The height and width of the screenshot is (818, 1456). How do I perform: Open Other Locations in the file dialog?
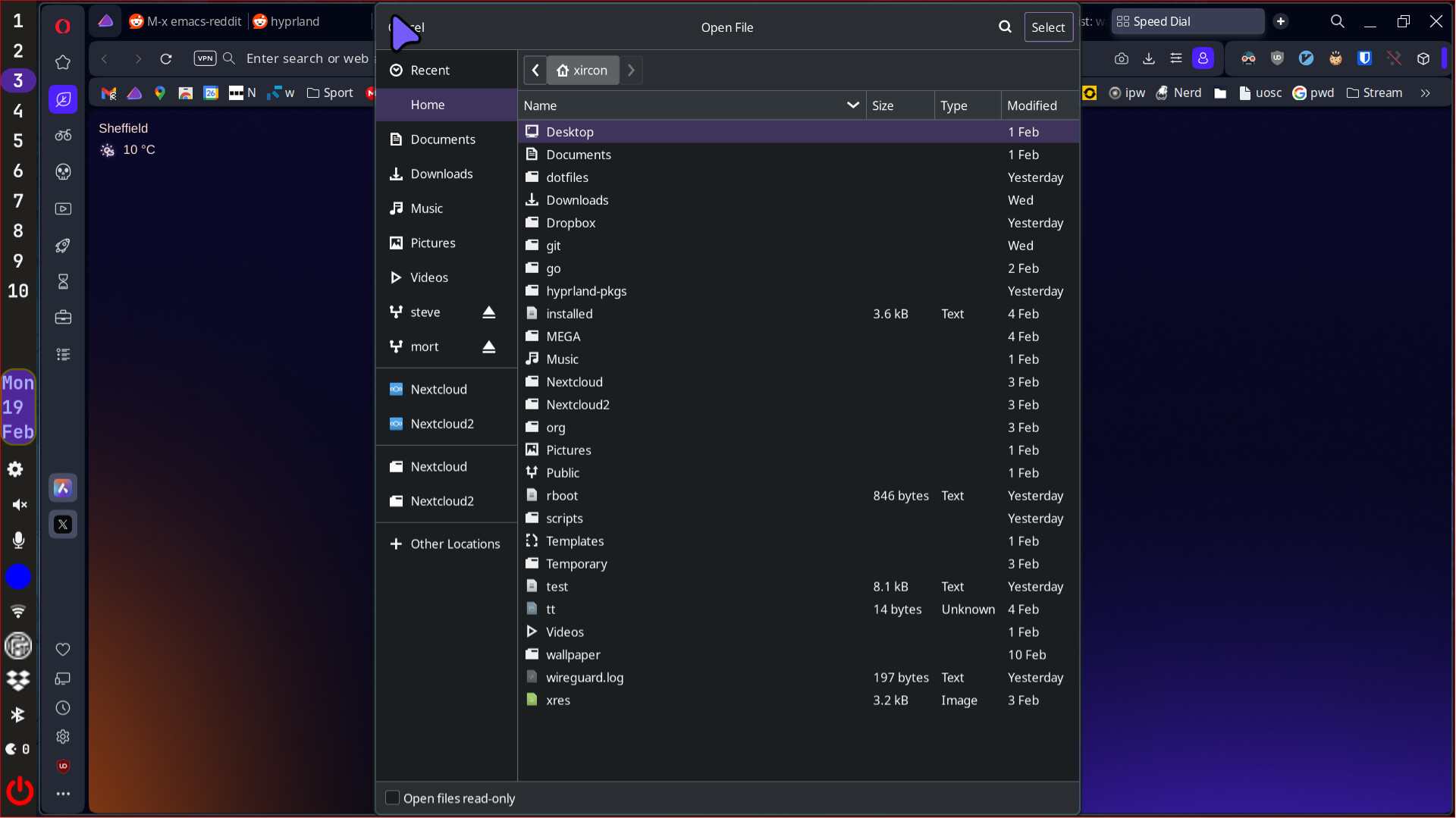454,544
